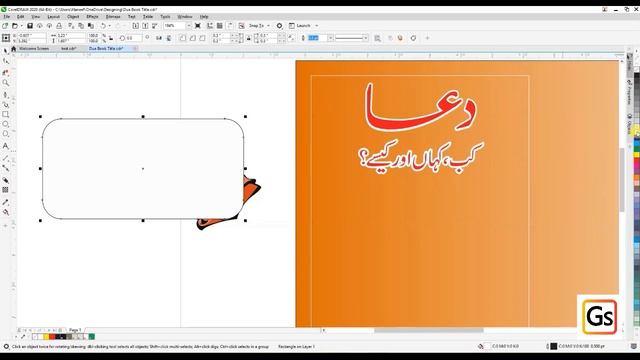Expand the line style dropdown
Screen dimensions: 640x360
[x=365, y=38]
